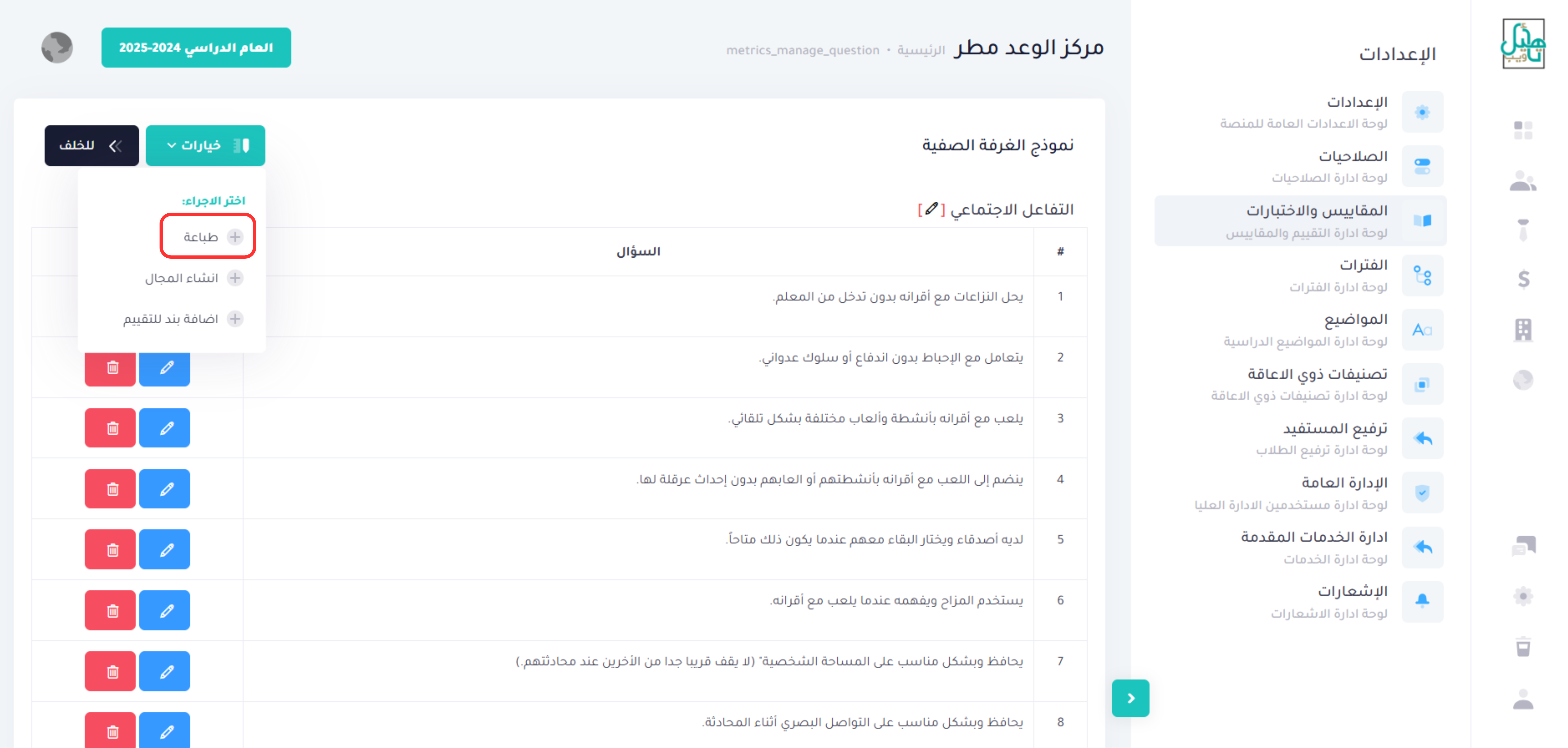The image size is (1568, 748).
Task: Click the globe icon in icon rail
Action: click(1523, 380)
